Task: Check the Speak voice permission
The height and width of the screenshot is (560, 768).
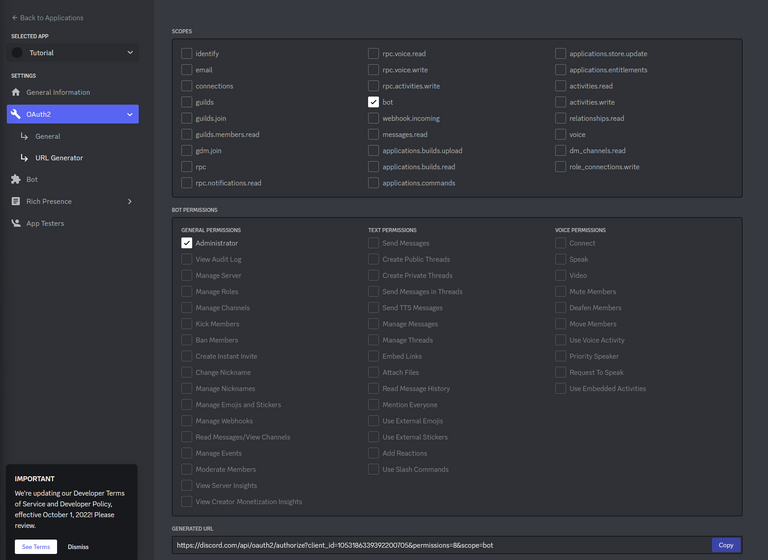Action: pos(560,259)
